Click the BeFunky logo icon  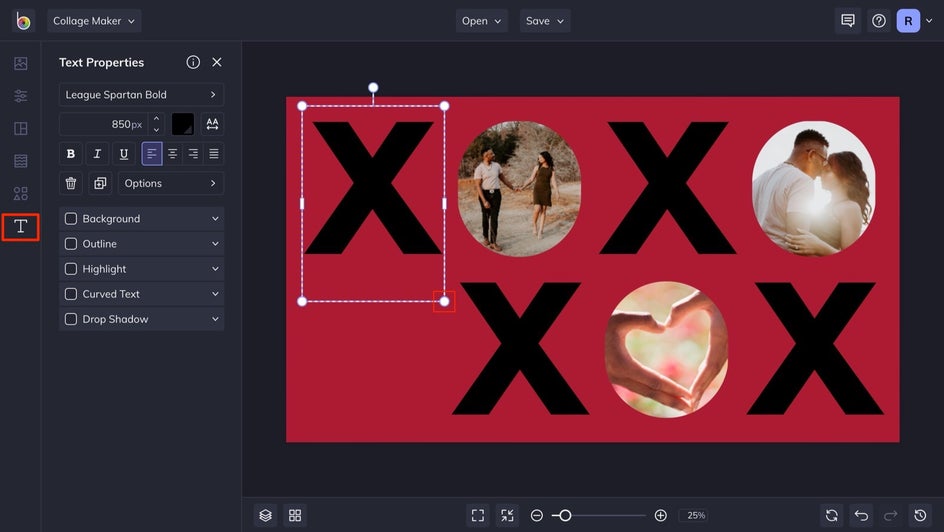(x=23, y=21)
